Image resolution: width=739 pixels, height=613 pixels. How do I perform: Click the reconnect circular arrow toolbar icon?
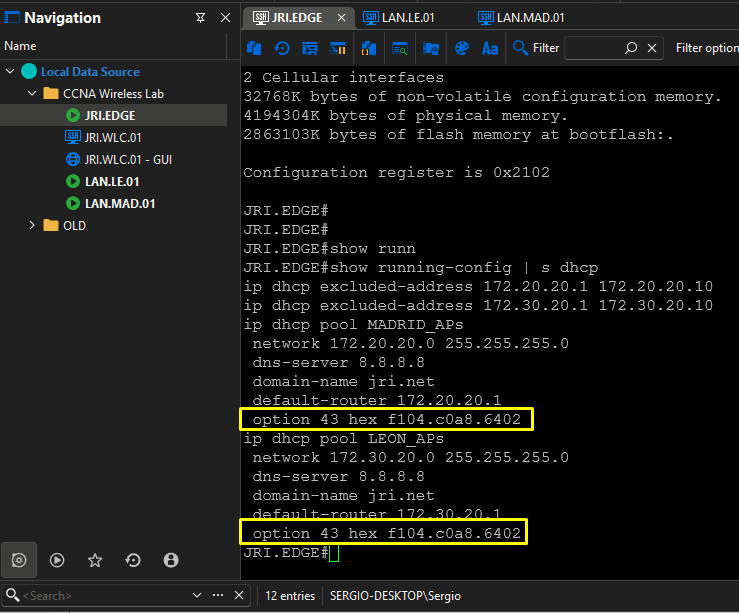[x=282, y=48]
